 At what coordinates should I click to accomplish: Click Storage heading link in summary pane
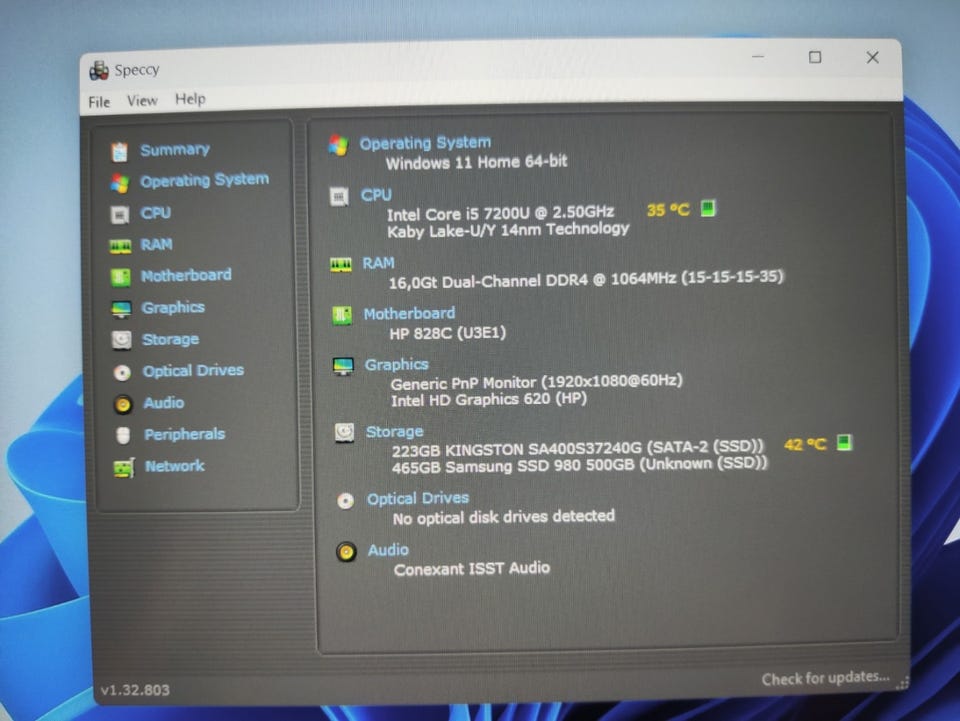coord(395,431)
